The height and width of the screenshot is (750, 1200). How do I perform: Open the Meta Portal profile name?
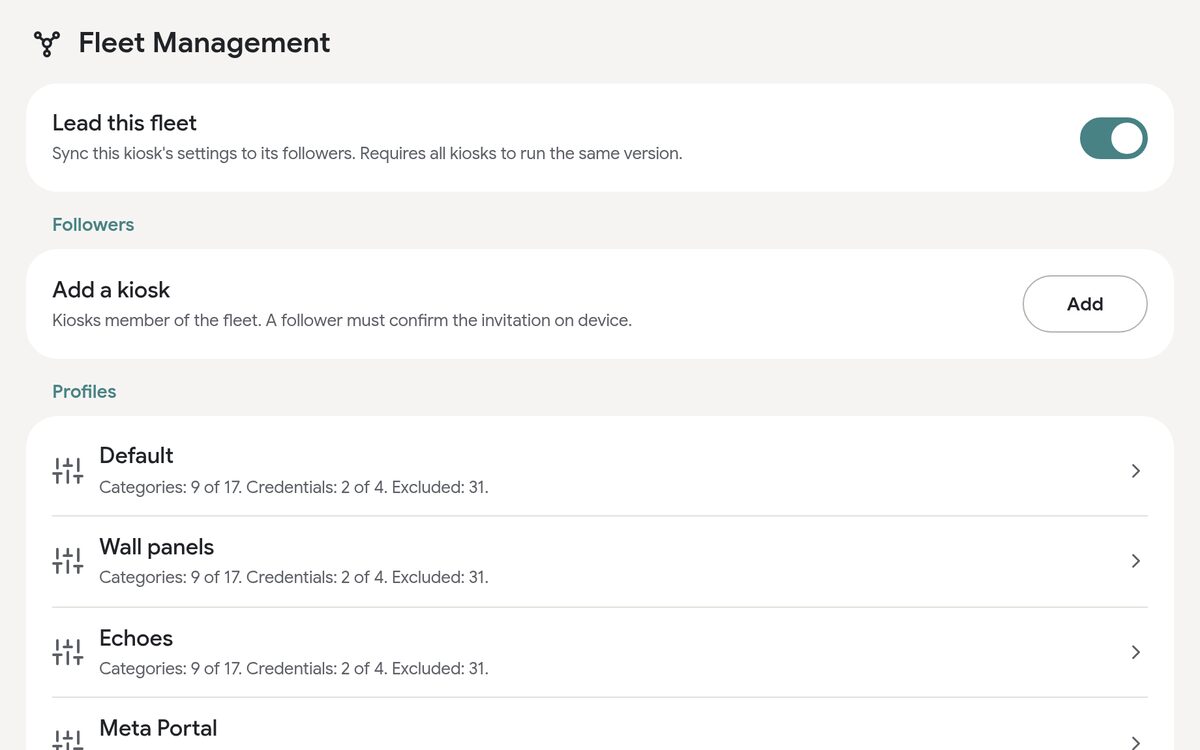(x=158, y=728)
